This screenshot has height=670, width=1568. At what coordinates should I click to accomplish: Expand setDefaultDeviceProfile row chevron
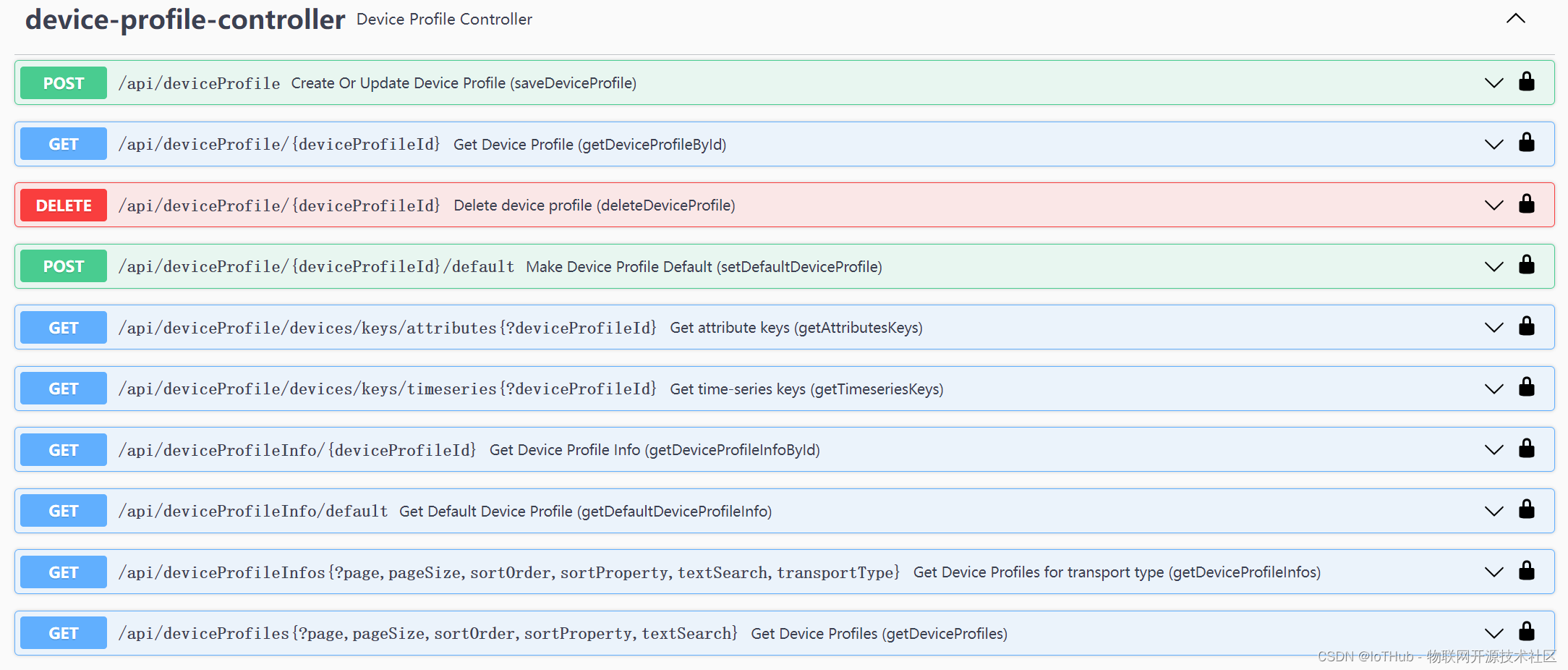click(x=1494, y=267)
